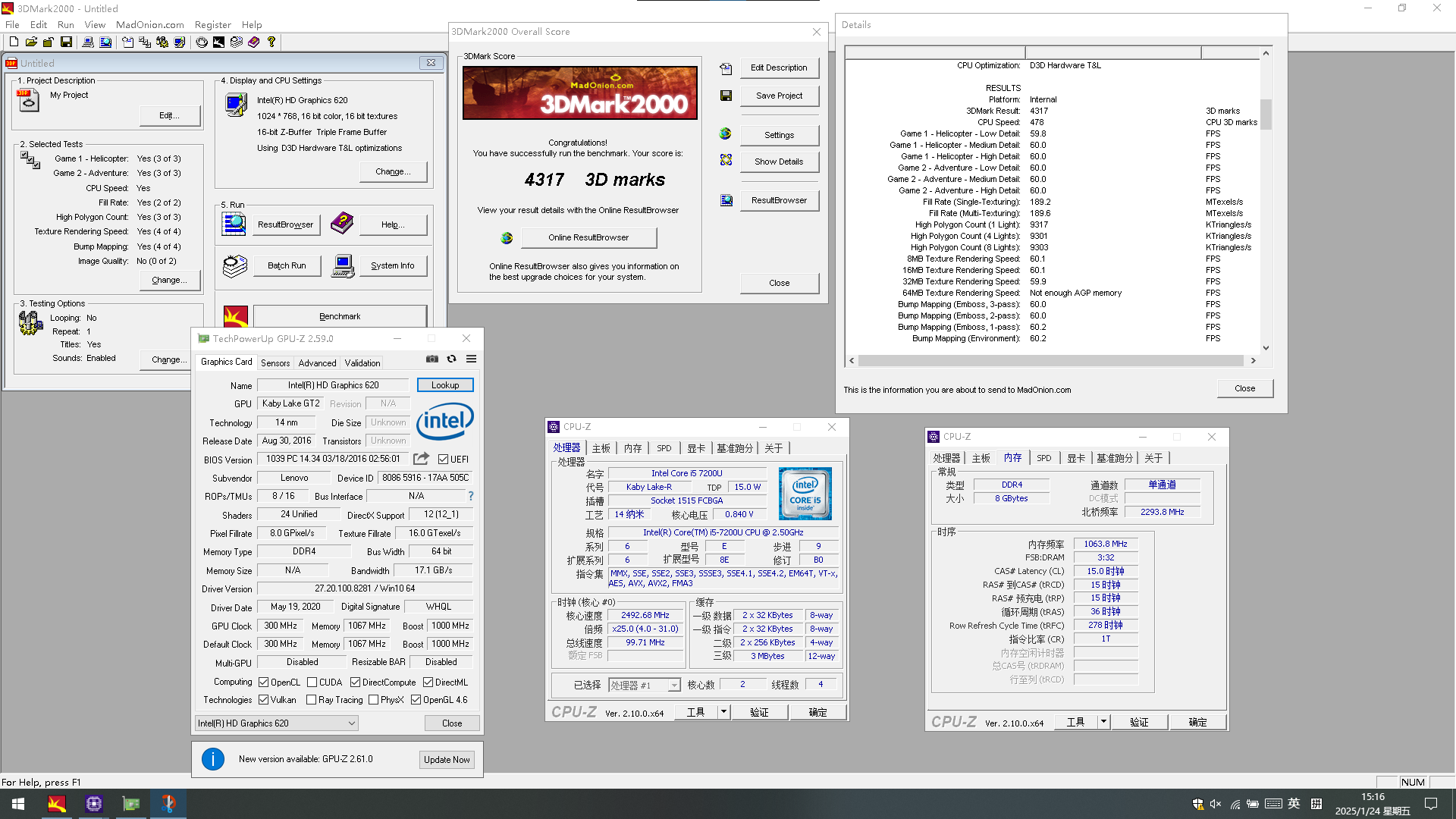The width and height of the screenshot is (1456, 819).
Task: Open the GPU-Z hamburger menu icon
Action: click(471, 359)
